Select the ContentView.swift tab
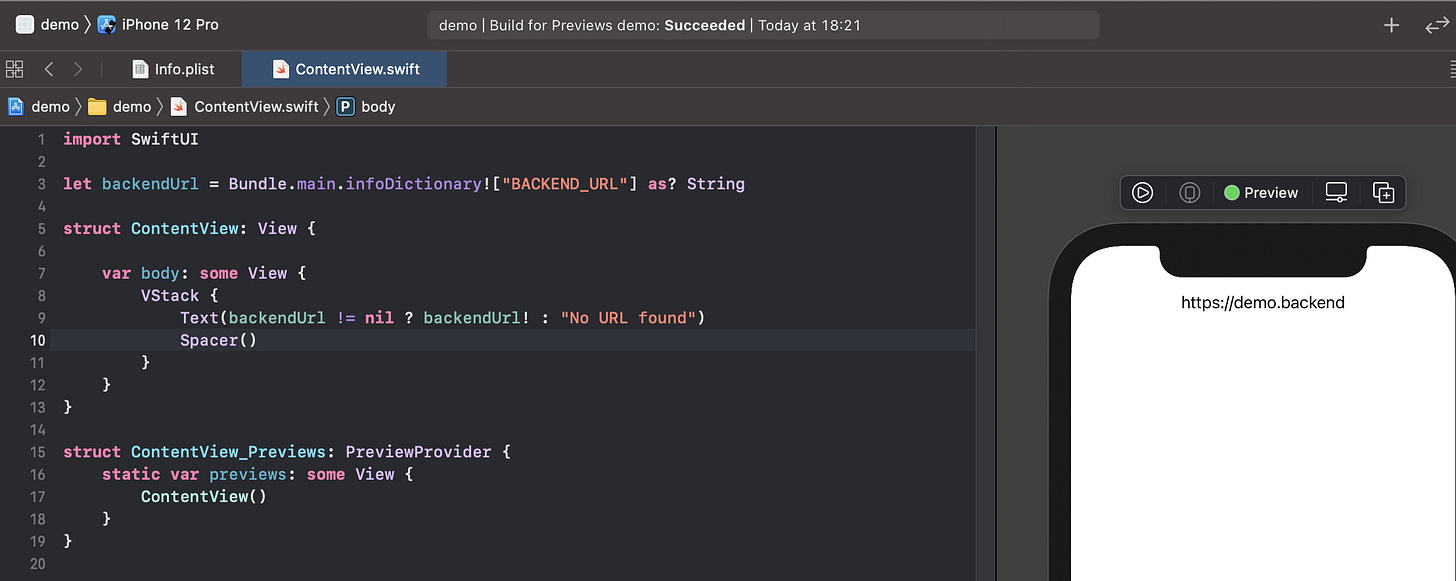The width and height of the screenshot is (1456, 581). click(344, 69)
